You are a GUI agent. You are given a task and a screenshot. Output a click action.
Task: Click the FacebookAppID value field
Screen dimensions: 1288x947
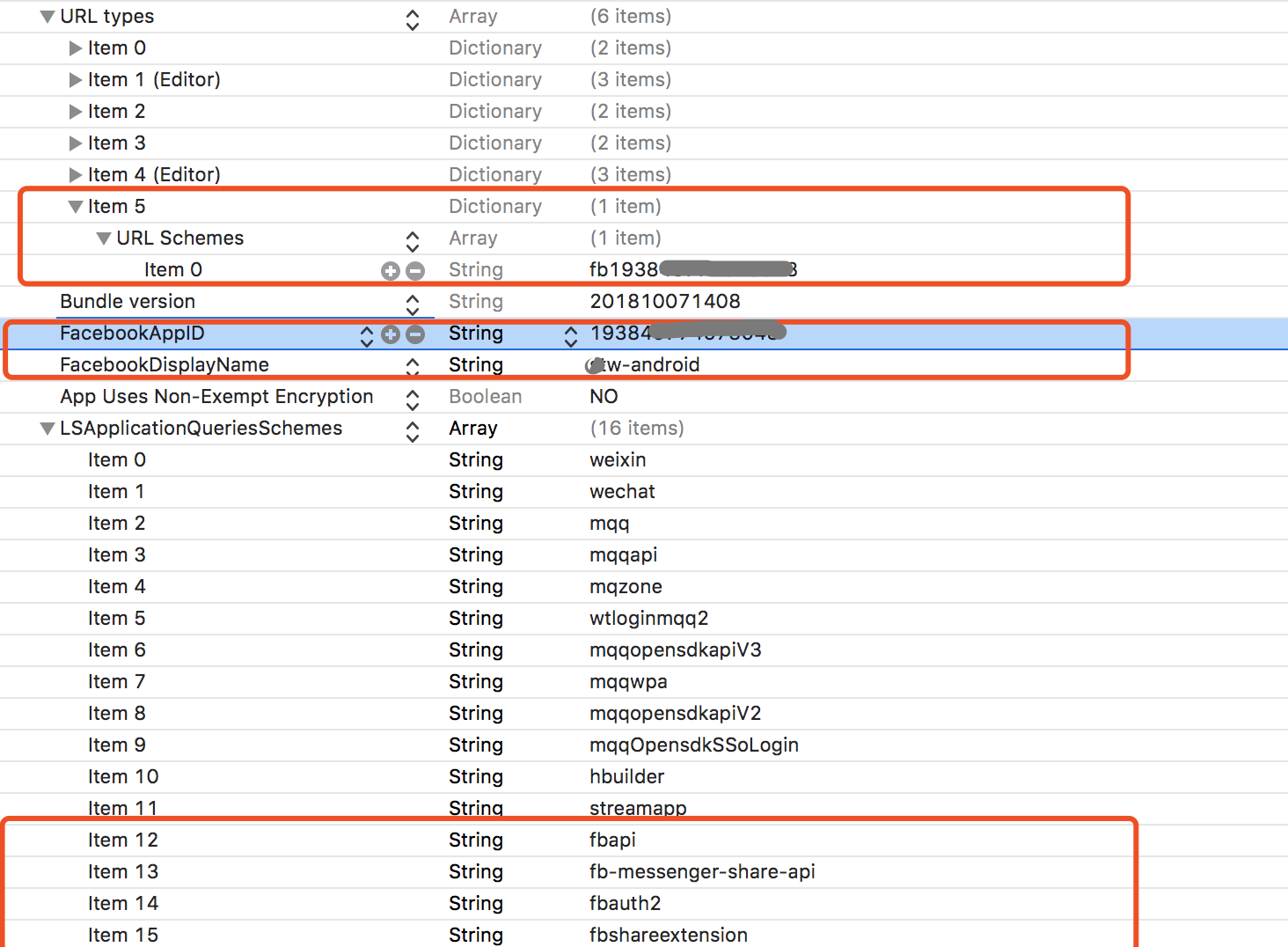click(688, 334)
